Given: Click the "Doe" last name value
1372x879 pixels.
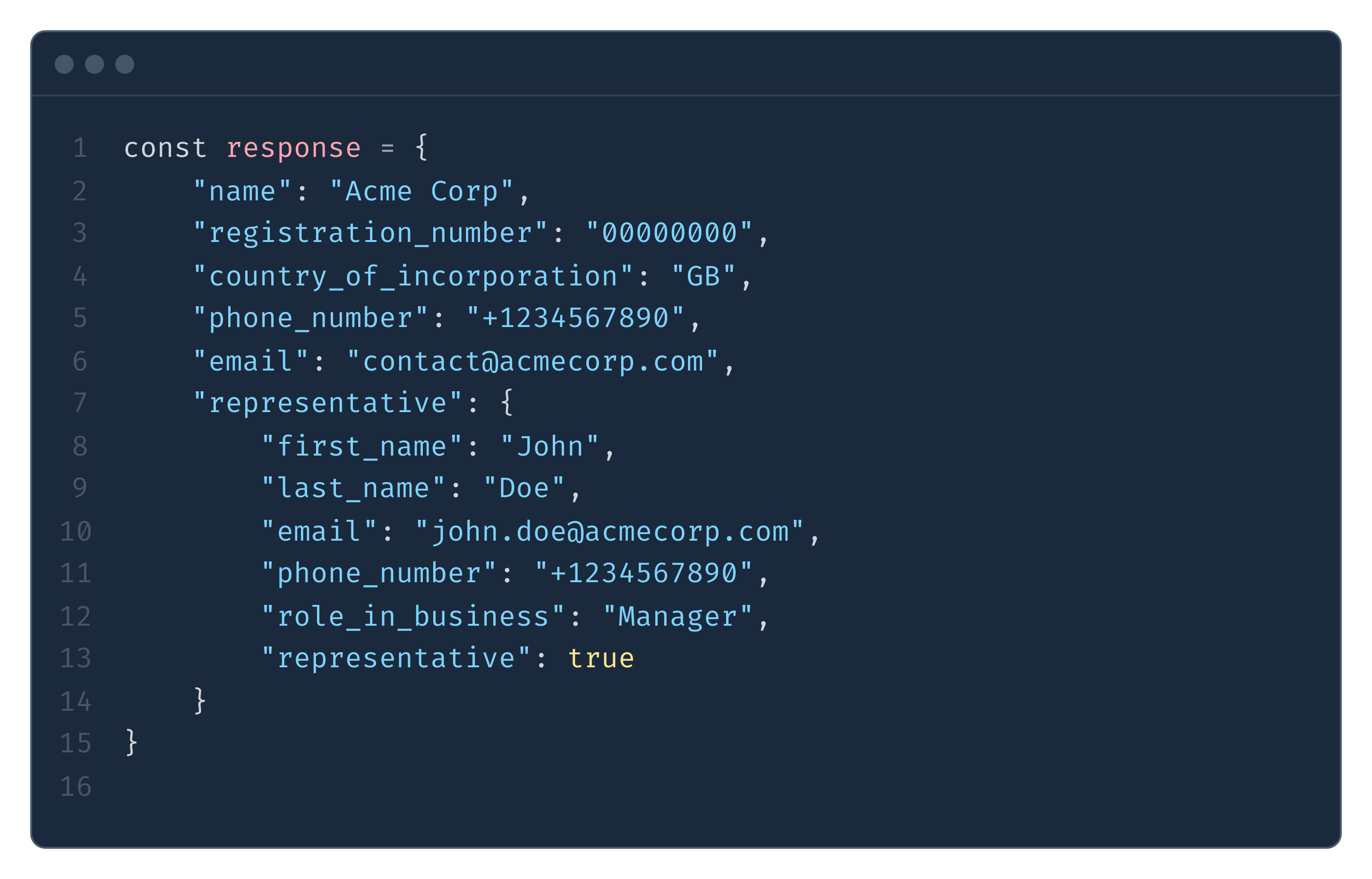Looking at the screenshot, I should pyautogui.click(x=523, y=489).
